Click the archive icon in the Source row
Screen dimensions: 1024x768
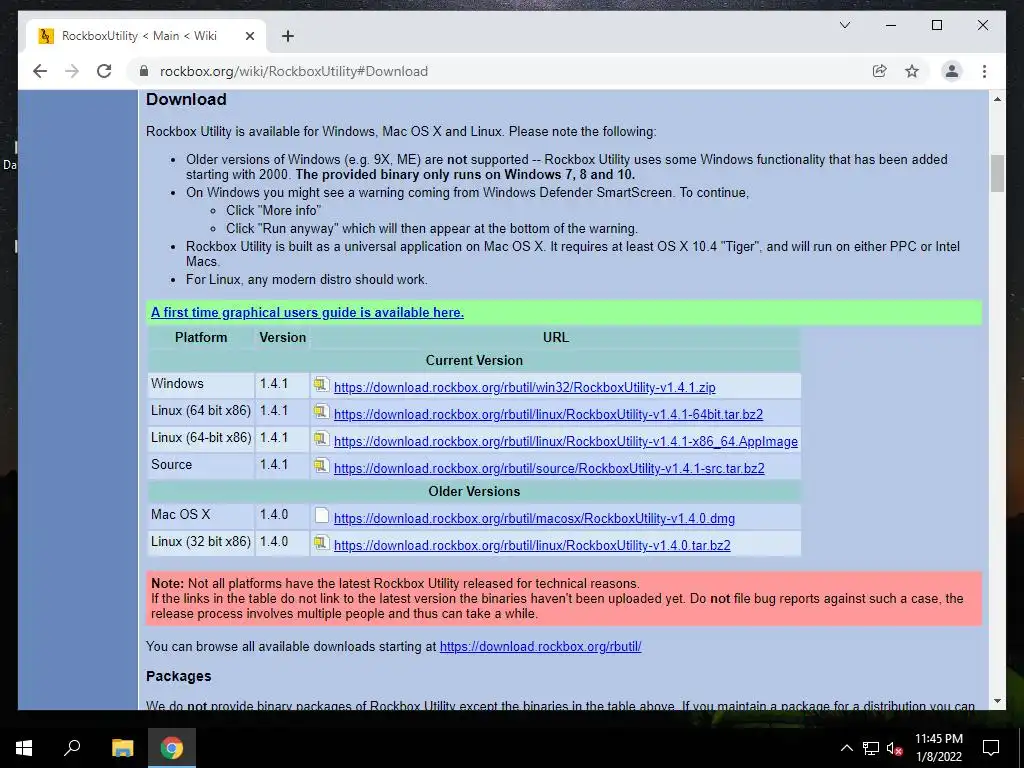coord(321,466)
